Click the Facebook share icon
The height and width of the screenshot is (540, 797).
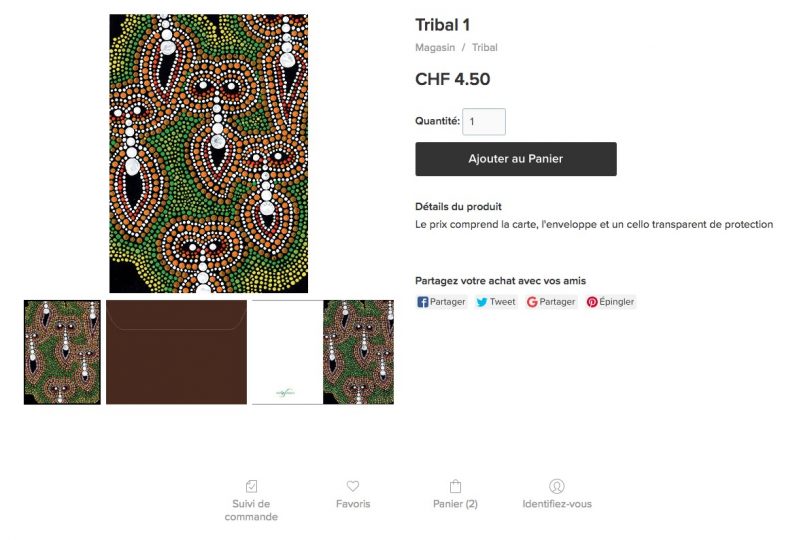(x=422, y=302)
